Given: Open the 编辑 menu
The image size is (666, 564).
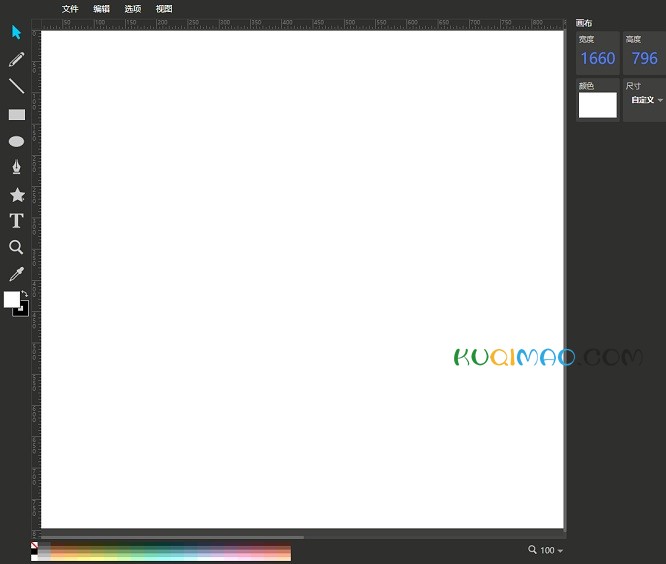Looking at the screenshot, I should click(x=102, y=8).
